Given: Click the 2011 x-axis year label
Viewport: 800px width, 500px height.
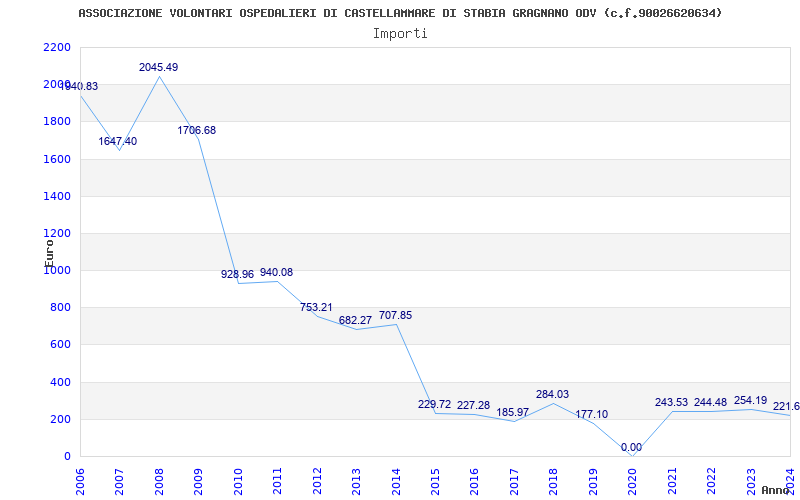Looking at the screenshot, I should coord(277,481).
